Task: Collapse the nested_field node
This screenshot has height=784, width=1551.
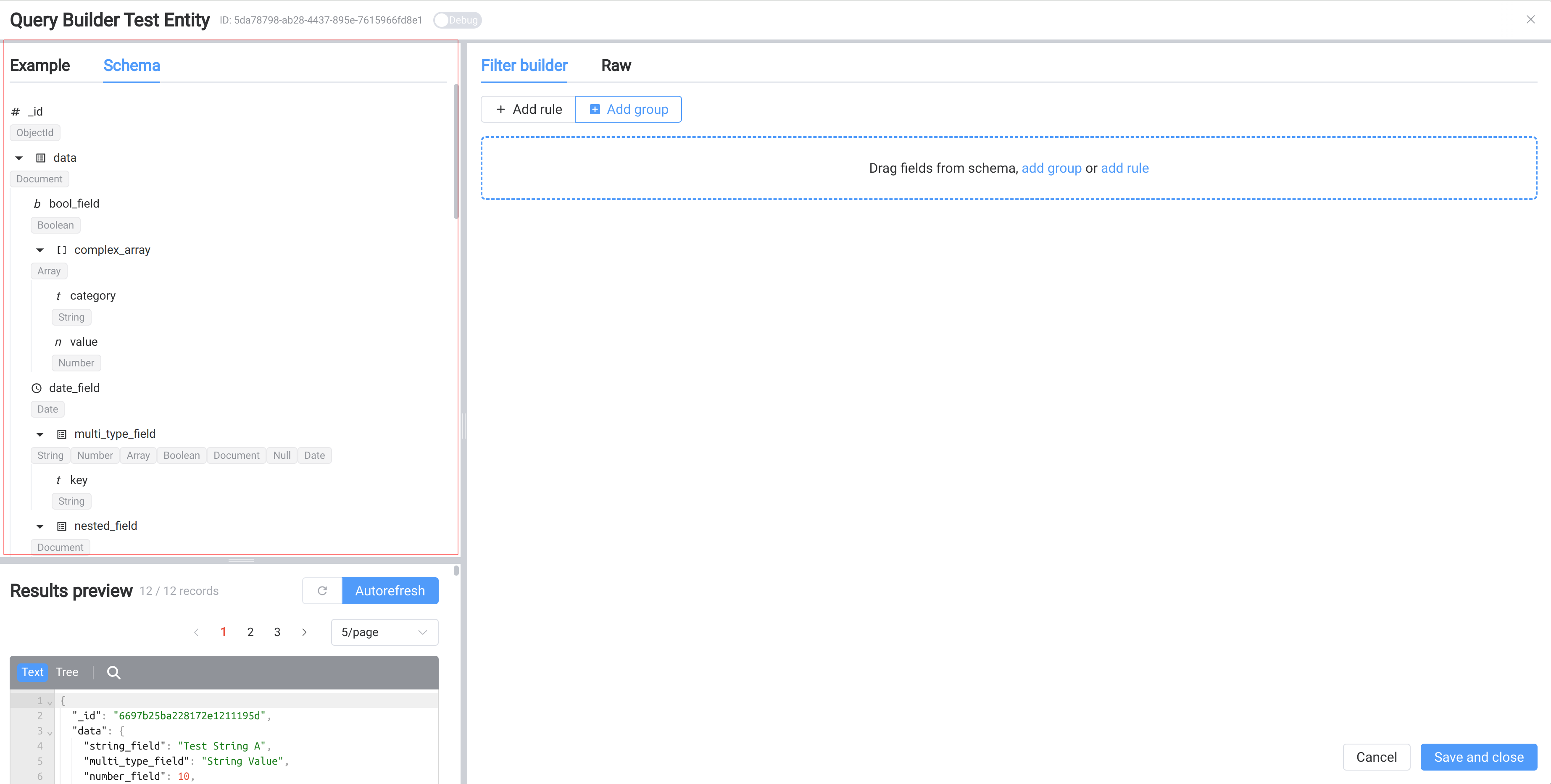Action: coord(40,526)
